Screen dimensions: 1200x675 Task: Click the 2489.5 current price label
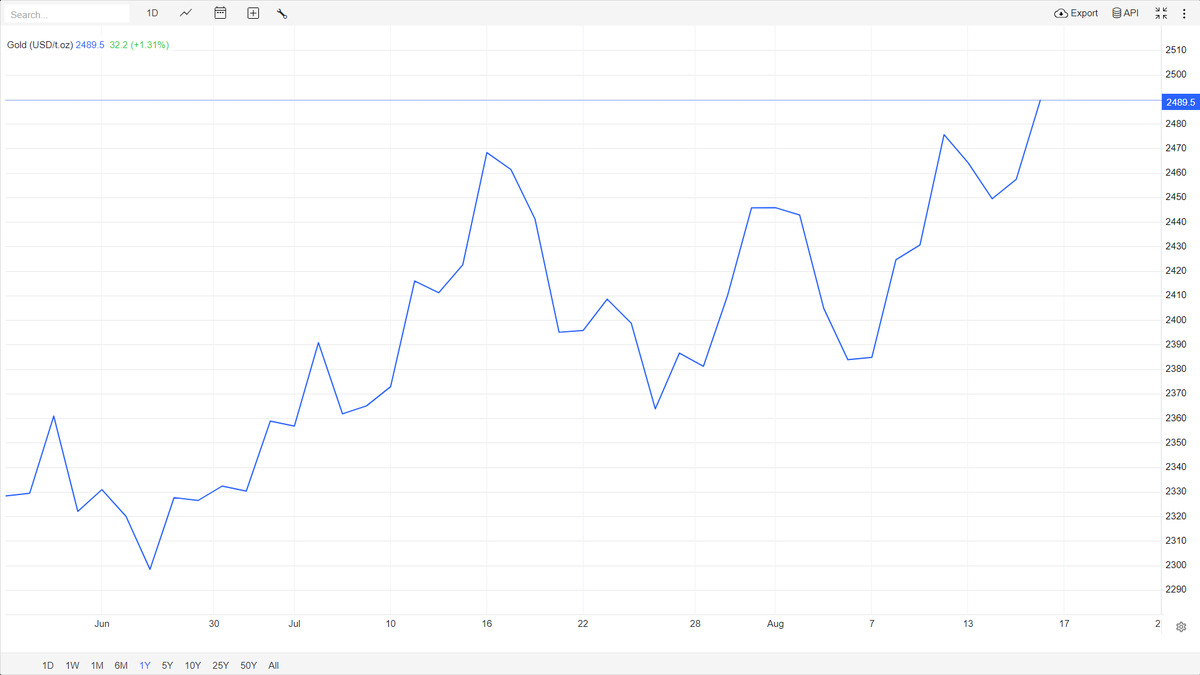(x=1180, y=102)
